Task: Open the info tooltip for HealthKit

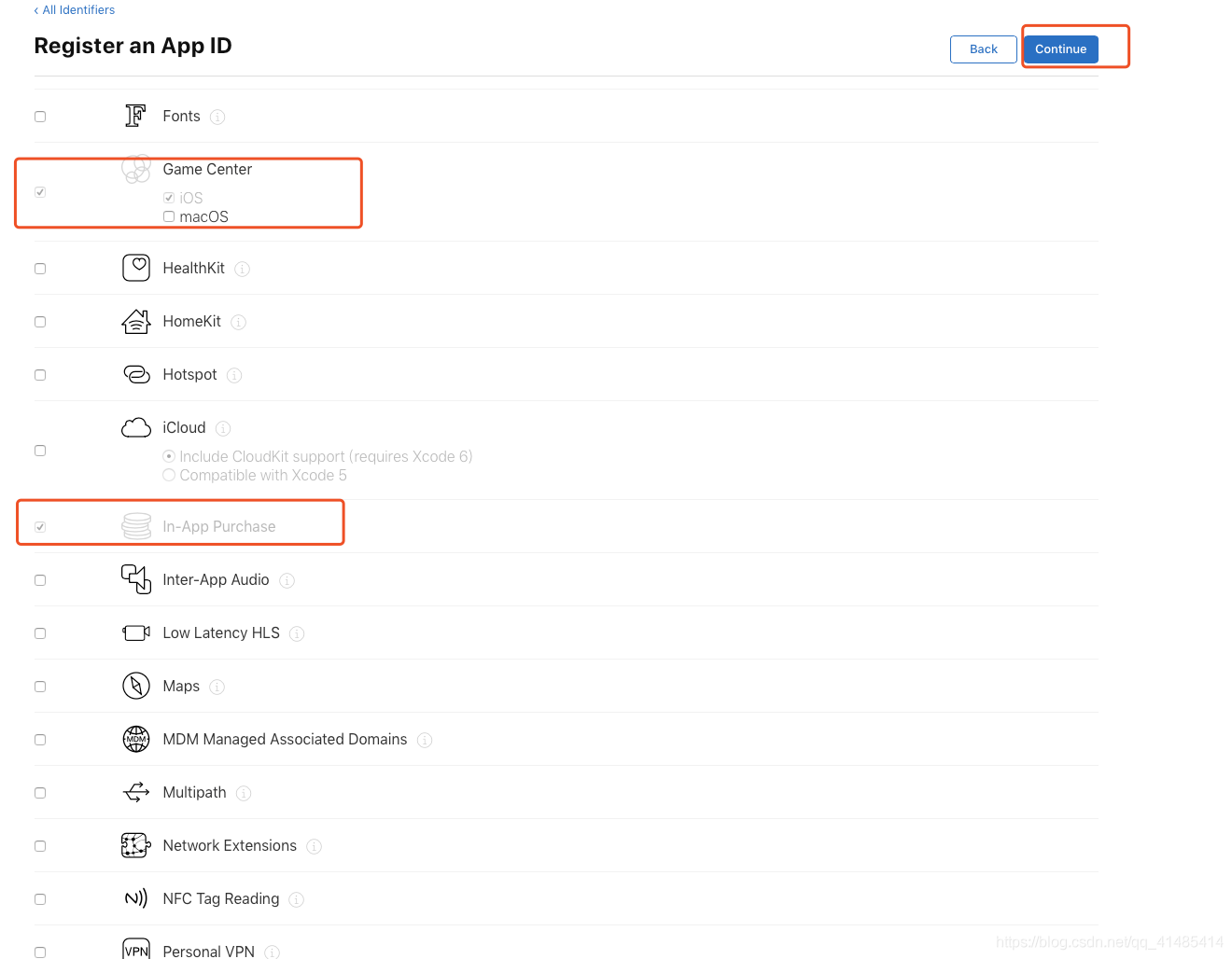Action: [242, 269]
